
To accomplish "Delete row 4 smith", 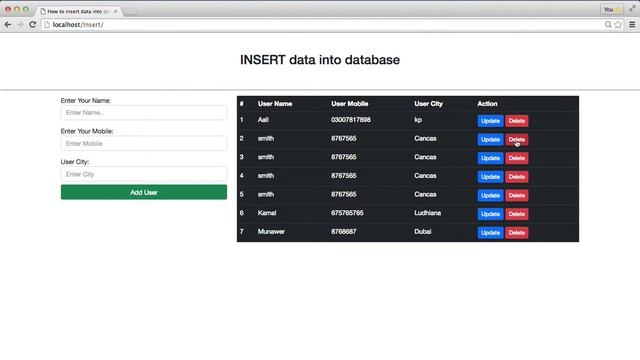I will coord(517,177).
